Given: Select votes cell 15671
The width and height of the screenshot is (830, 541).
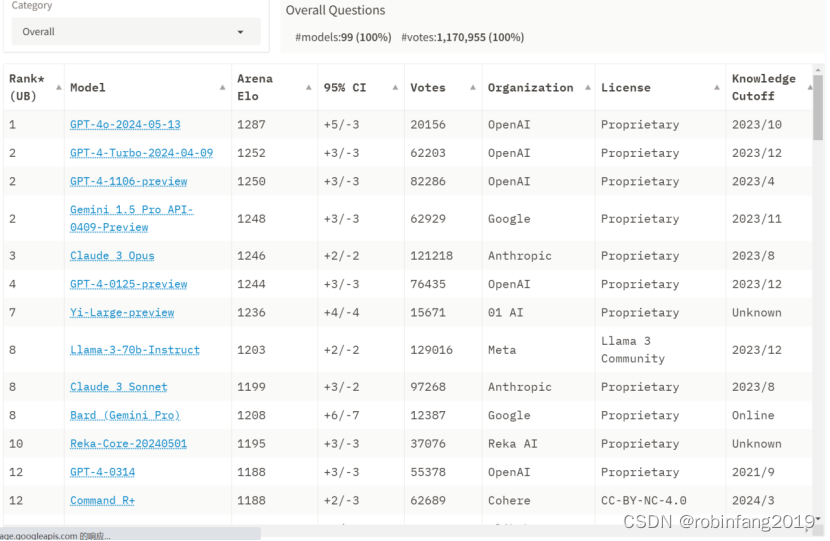Looking at the screenshot, I should (428, 313).
